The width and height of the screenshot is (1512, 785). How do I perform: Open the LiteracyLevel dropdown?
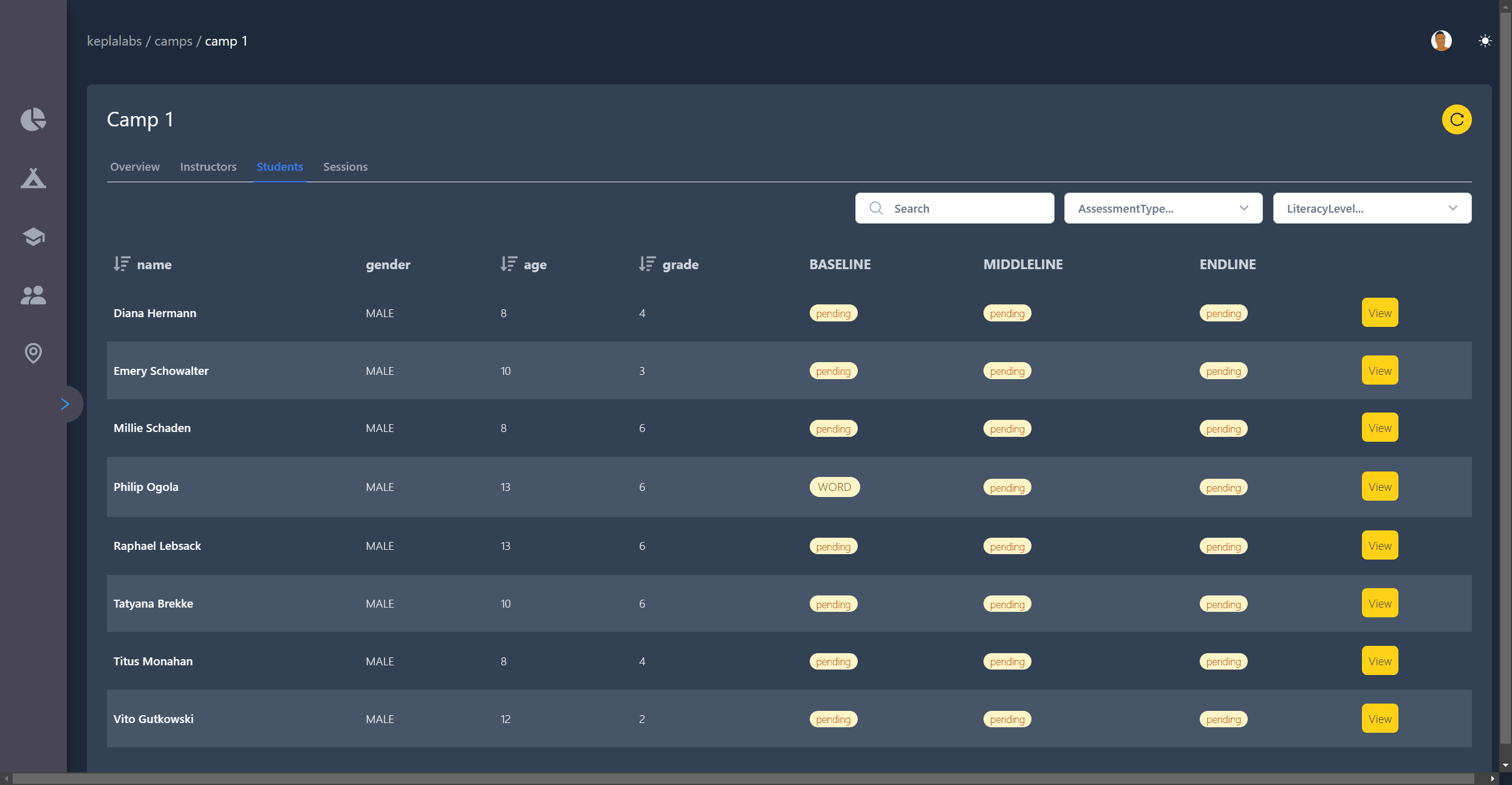point(1372,208)
